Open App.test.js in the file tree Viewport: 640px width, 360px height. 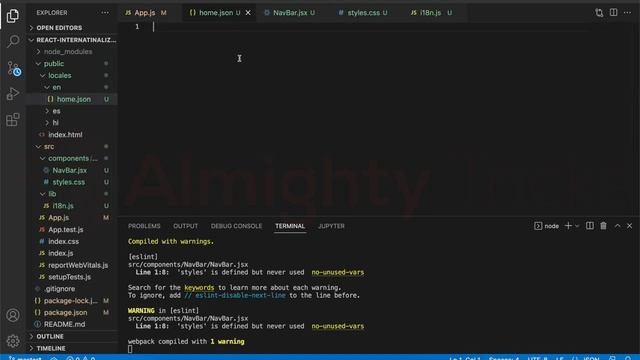point(72,229)
